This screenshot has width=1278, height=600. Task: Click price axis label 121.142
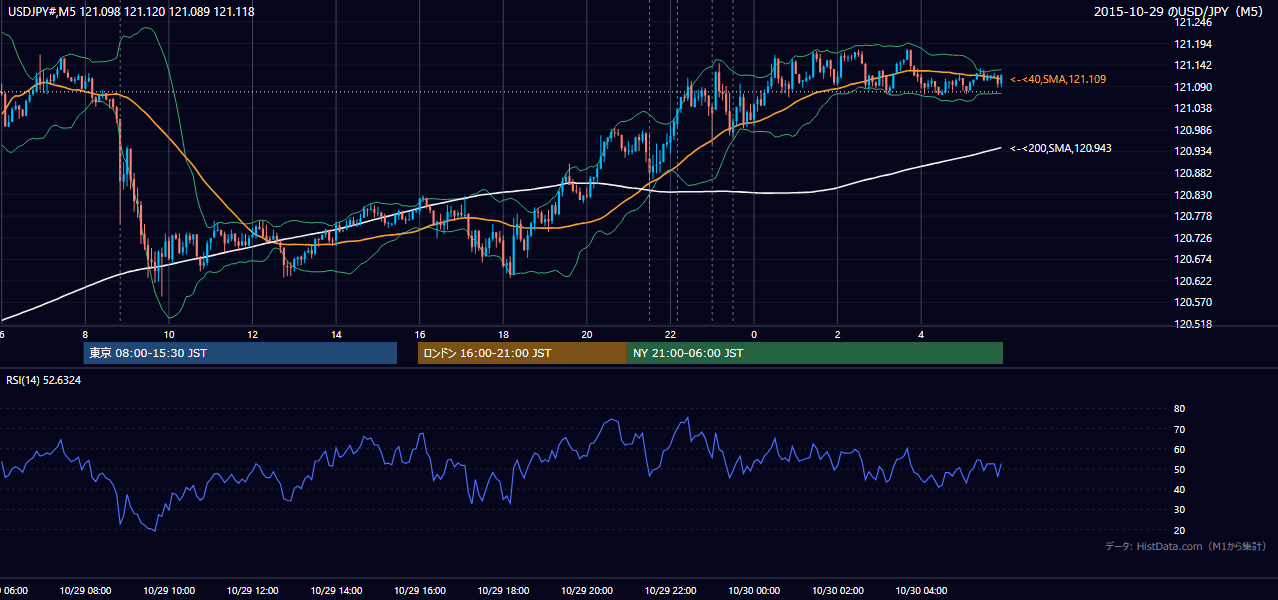point(1193,65)
